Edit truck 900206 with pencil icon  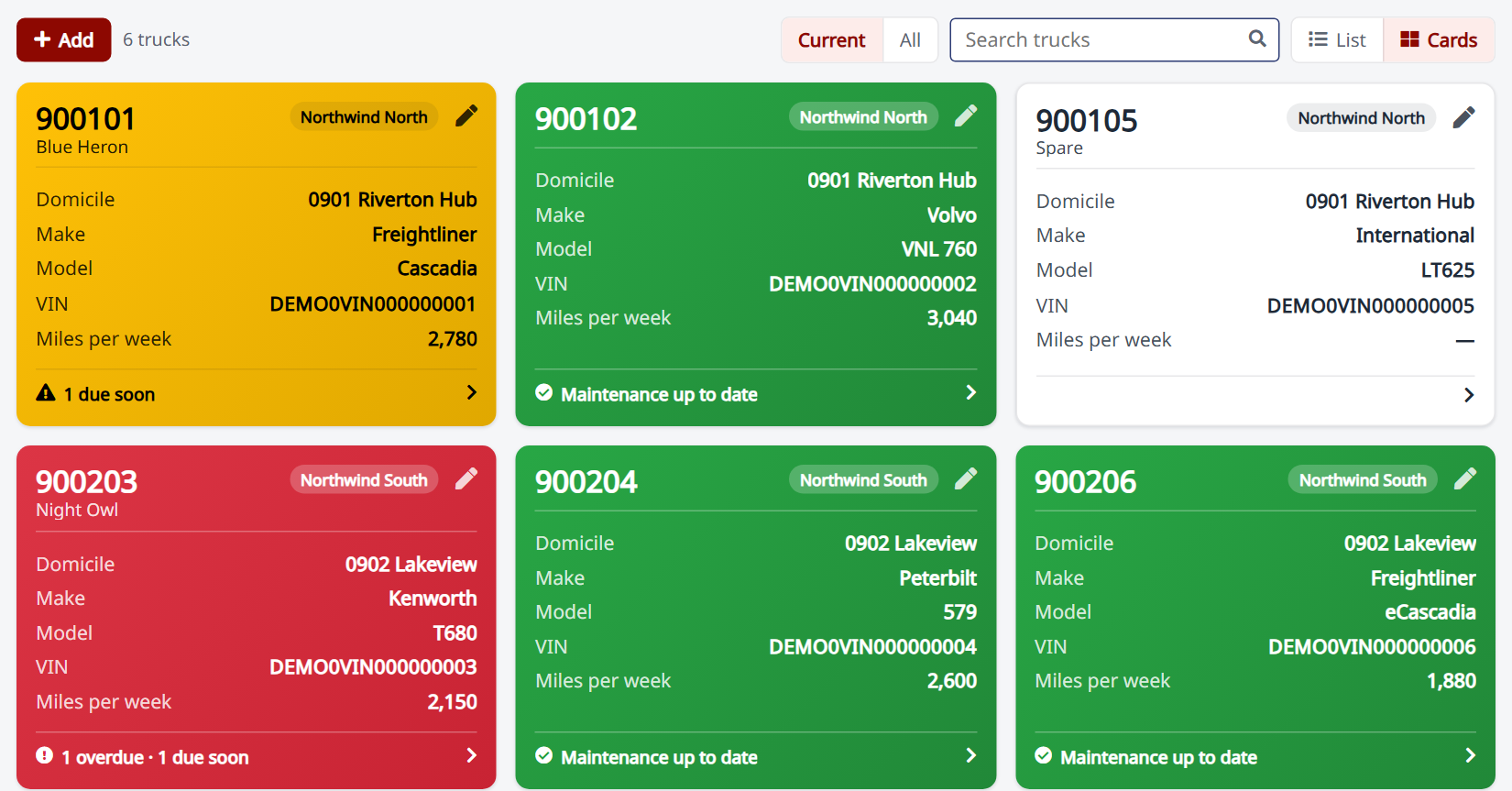(1465, 478)
